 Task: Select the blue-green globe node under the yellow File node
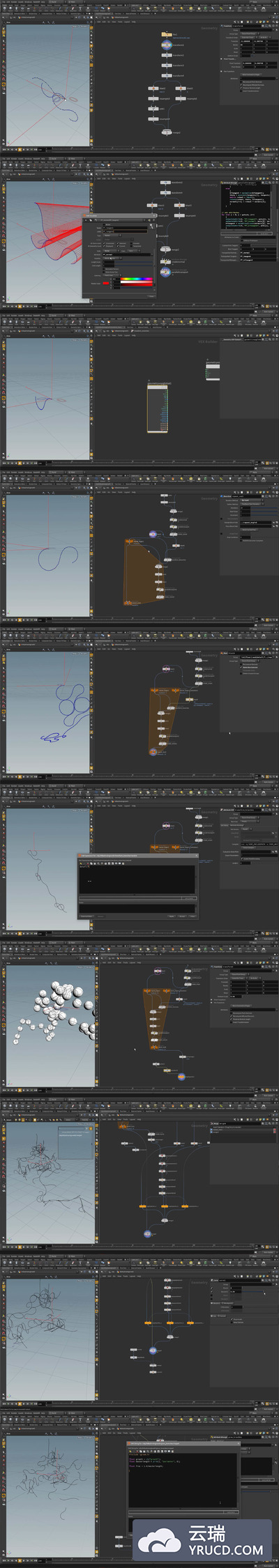click(166, 45)
